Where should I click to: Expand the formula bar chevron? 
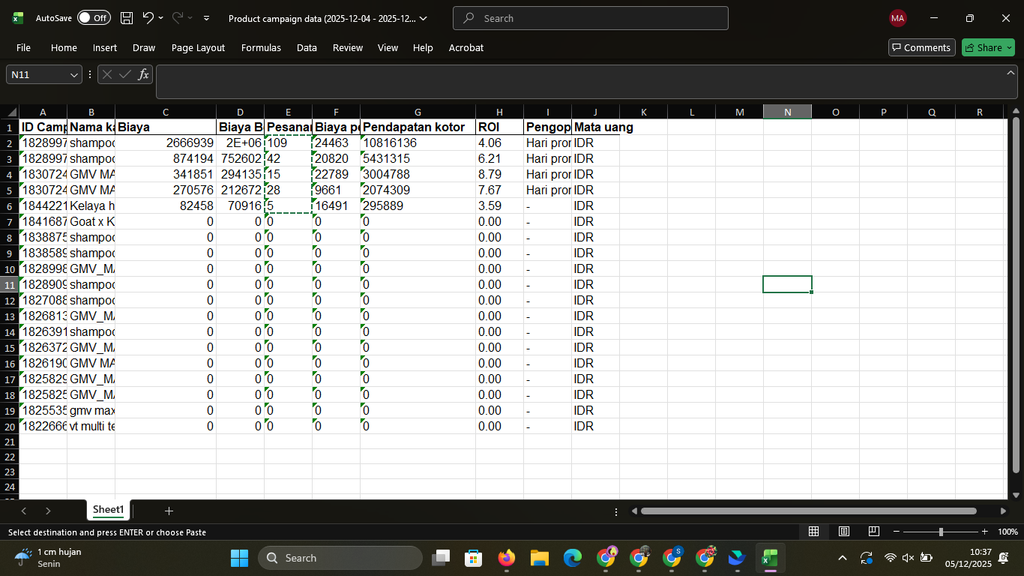(1010, 73)
